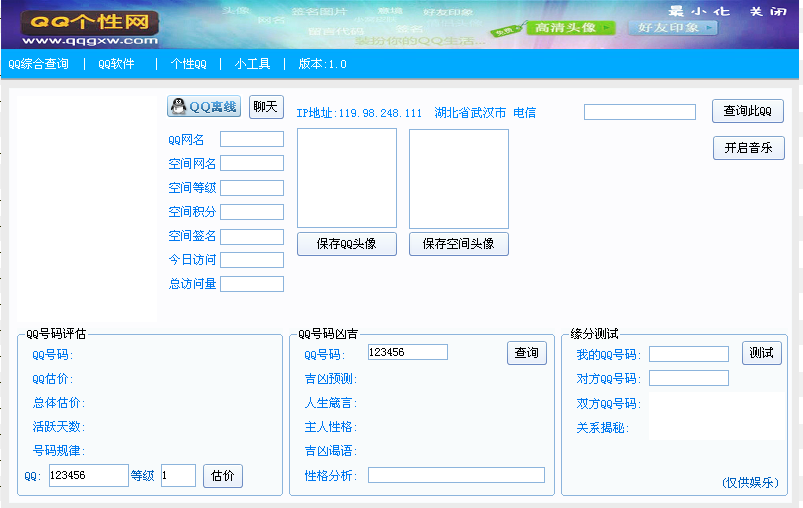Click the 版本:1.0 menu item

322,64
